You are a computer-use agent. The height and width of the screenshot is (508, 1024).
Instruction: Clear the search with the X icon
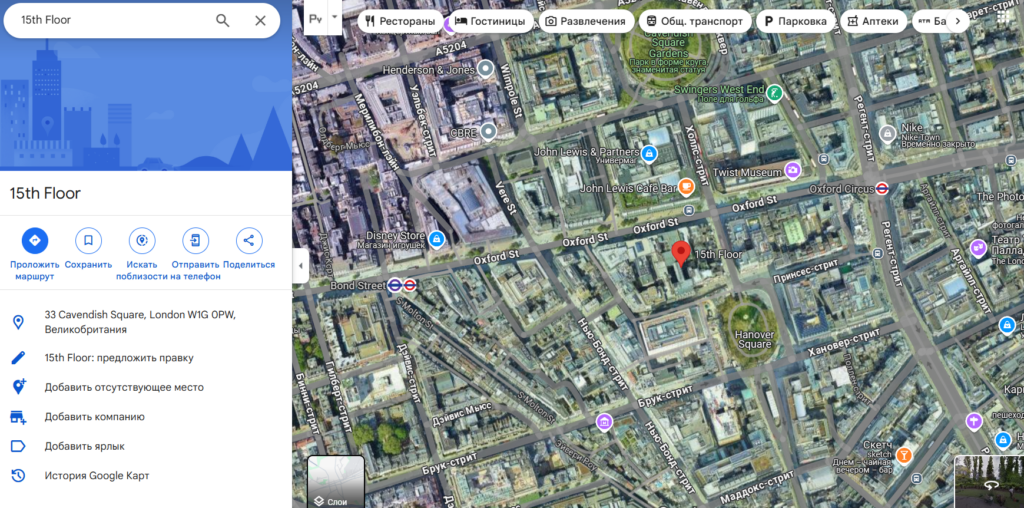pyautogui.click(x=260, y=20)
